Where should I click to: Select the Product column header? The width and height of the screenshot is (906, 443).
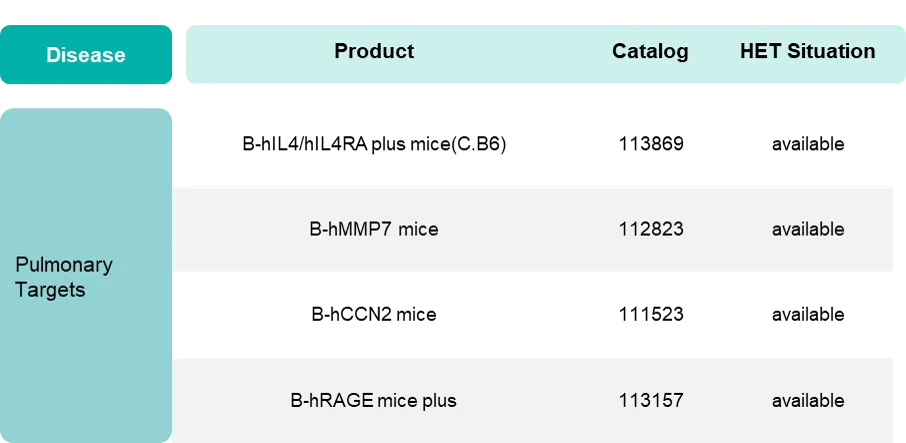pyautogui.click(x=374, y=52)
